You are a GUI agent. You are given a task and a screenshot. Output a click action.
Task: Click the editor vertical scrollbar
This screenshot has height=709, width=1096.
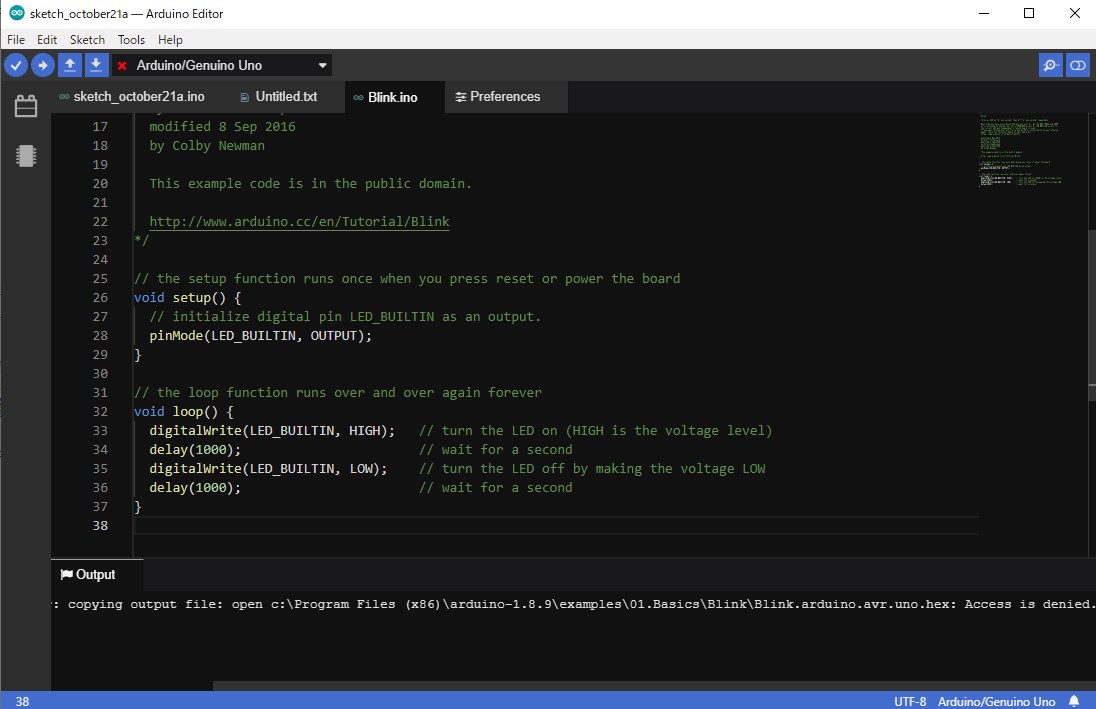coord(1092,315)
